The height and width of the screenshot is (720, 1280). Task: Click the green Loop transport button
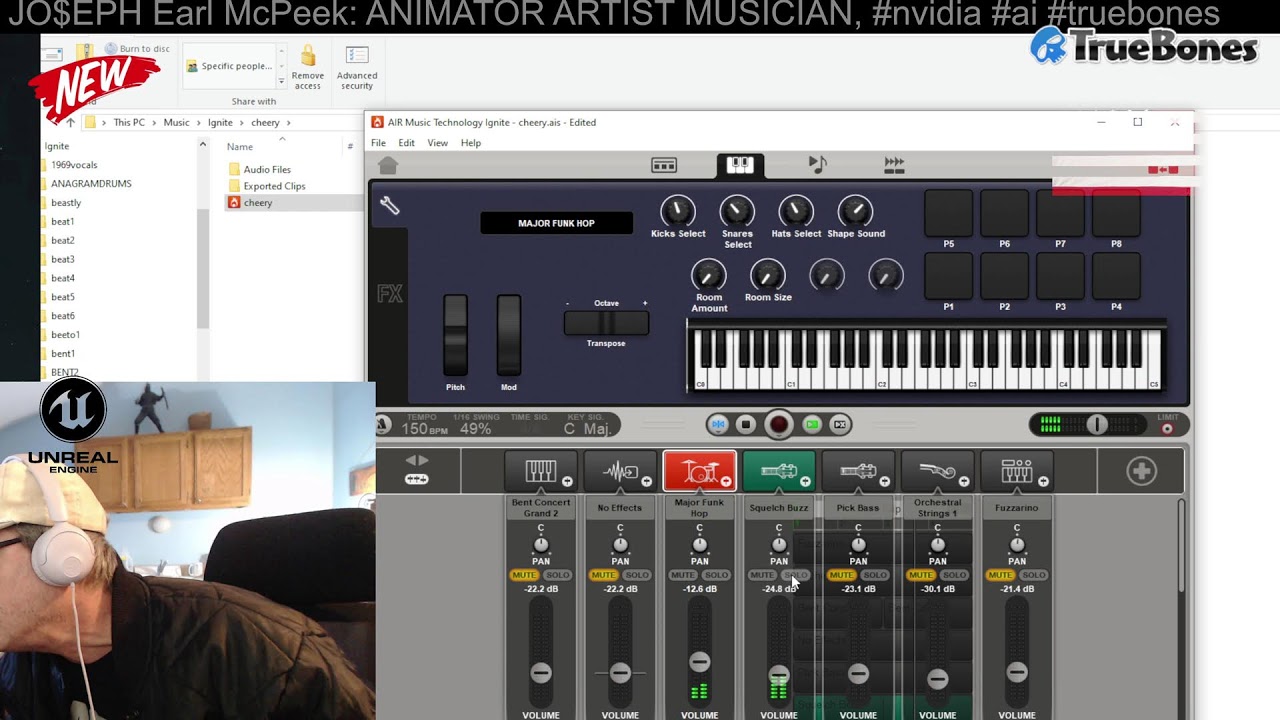[x=812, y=425]
